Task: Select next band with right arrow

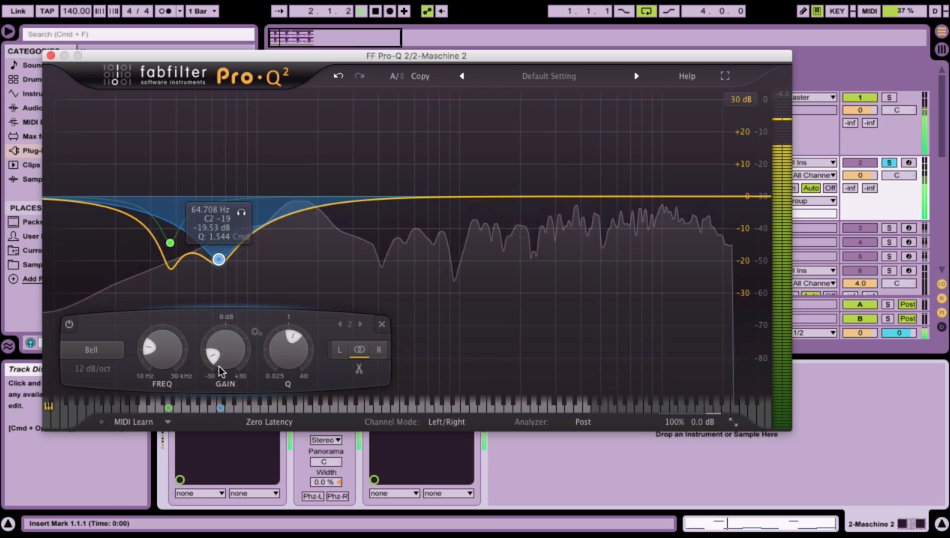Action: tap(360, 324)
